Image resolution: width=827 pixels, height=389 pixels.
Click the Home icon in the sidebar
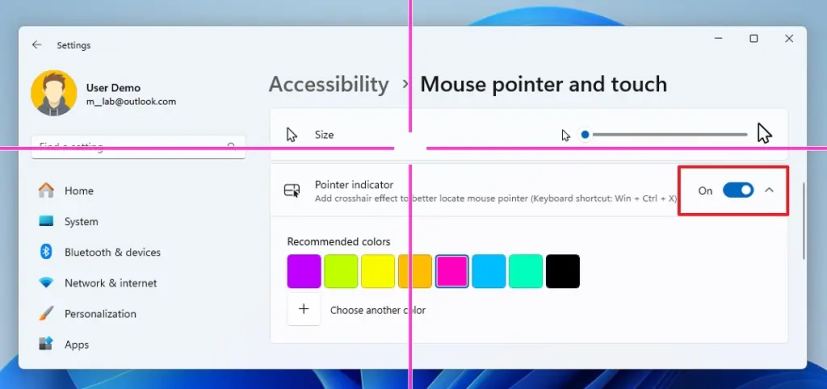46,190
